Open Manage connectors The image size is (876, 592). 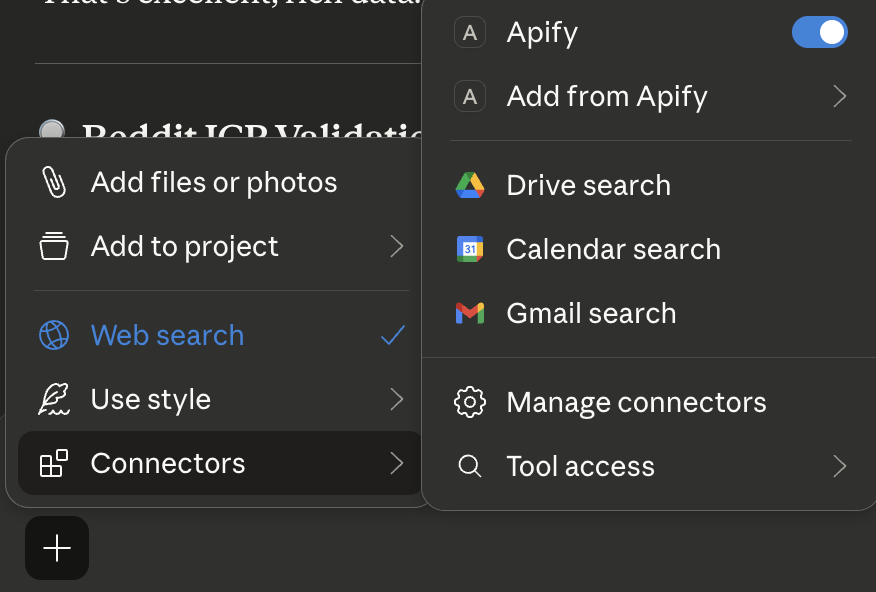651,402
